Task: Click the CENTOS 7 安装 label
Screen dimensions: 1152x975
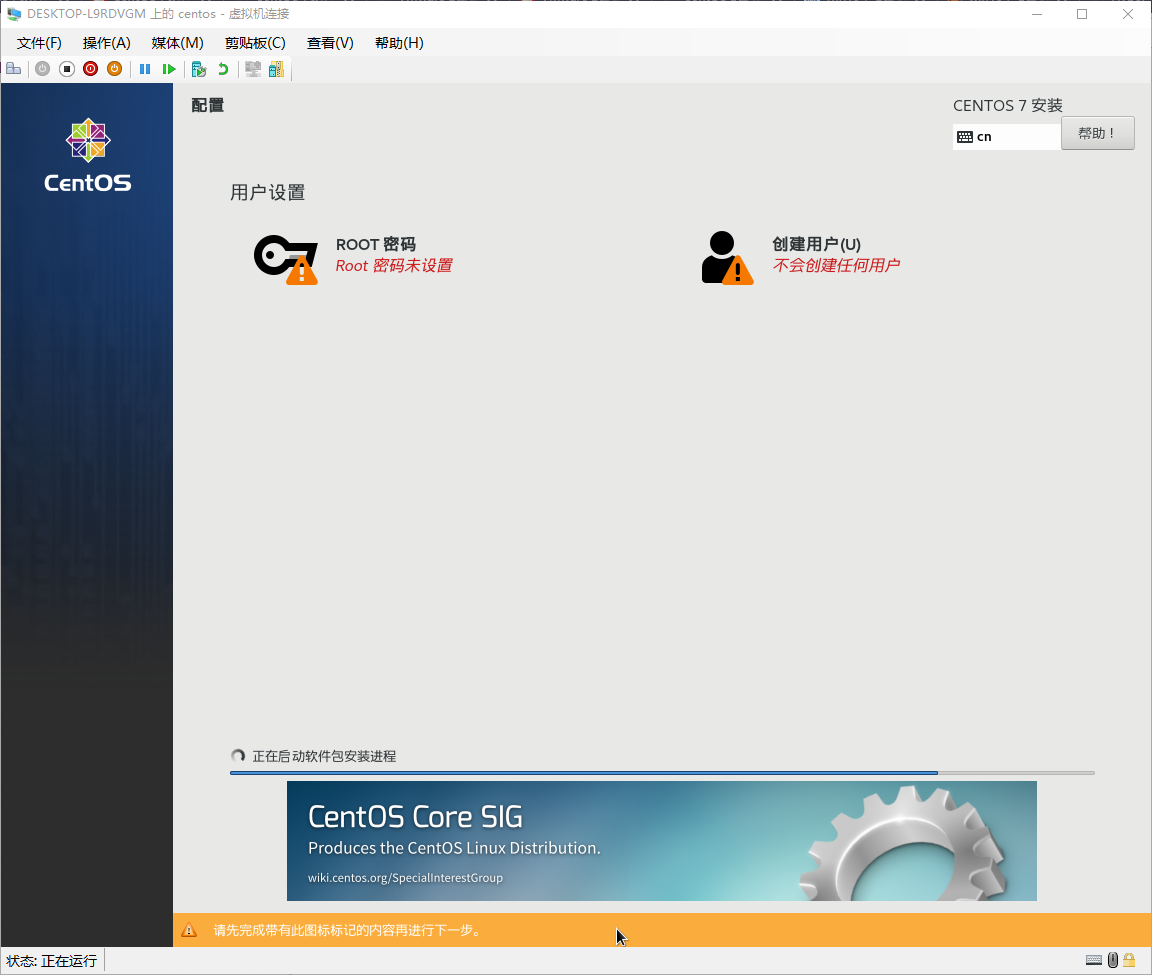Action: [1008, 105]
